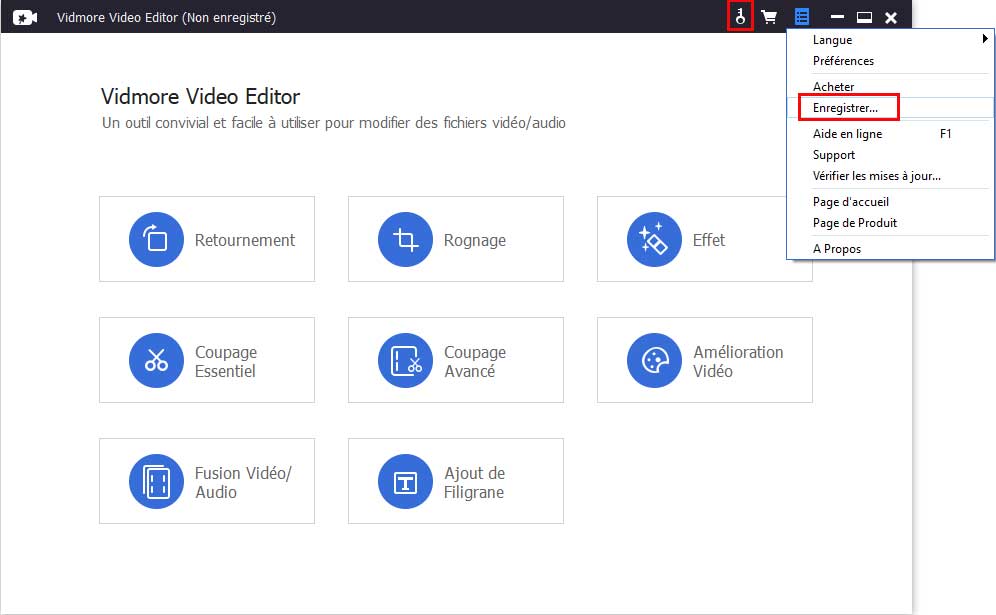This screenshot has width=996, height=615.
Task: Click the Vidmore logo in title bar
Action: point(25,16)
